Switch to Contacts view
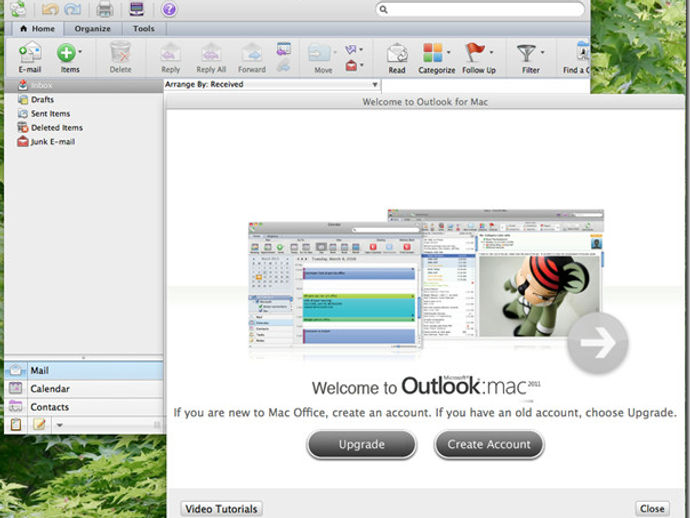This screenshot has height=518, width=690. point(84,407)
